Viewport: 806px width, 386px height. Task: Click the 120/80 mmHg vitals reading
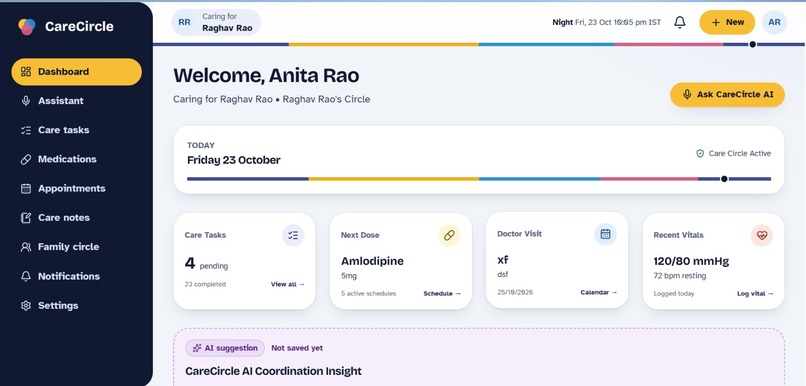tap(691, 261)
